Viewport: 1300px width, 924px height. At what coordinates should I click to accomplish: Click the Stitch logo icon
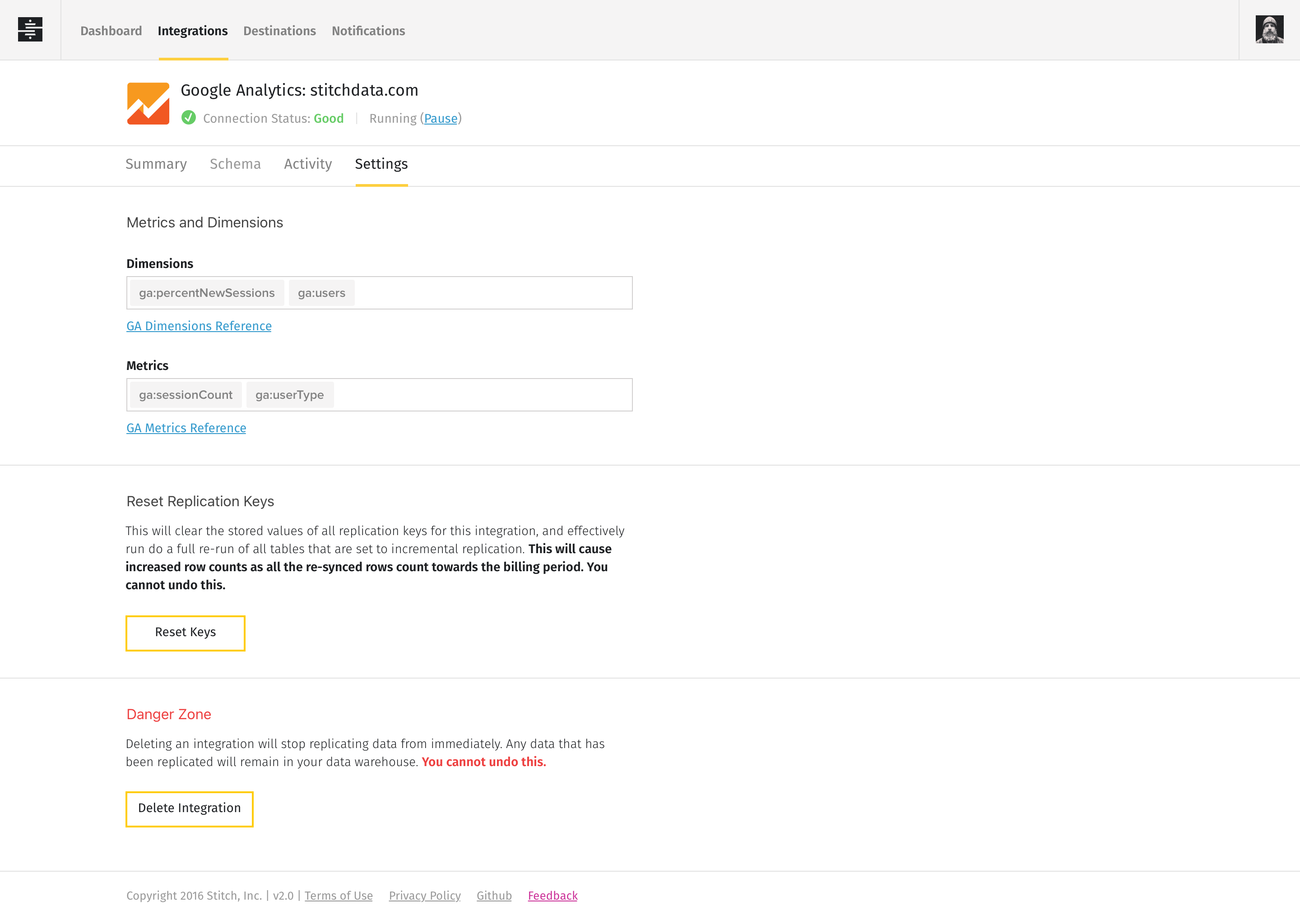pyautogui.click(x=30, y=30)
